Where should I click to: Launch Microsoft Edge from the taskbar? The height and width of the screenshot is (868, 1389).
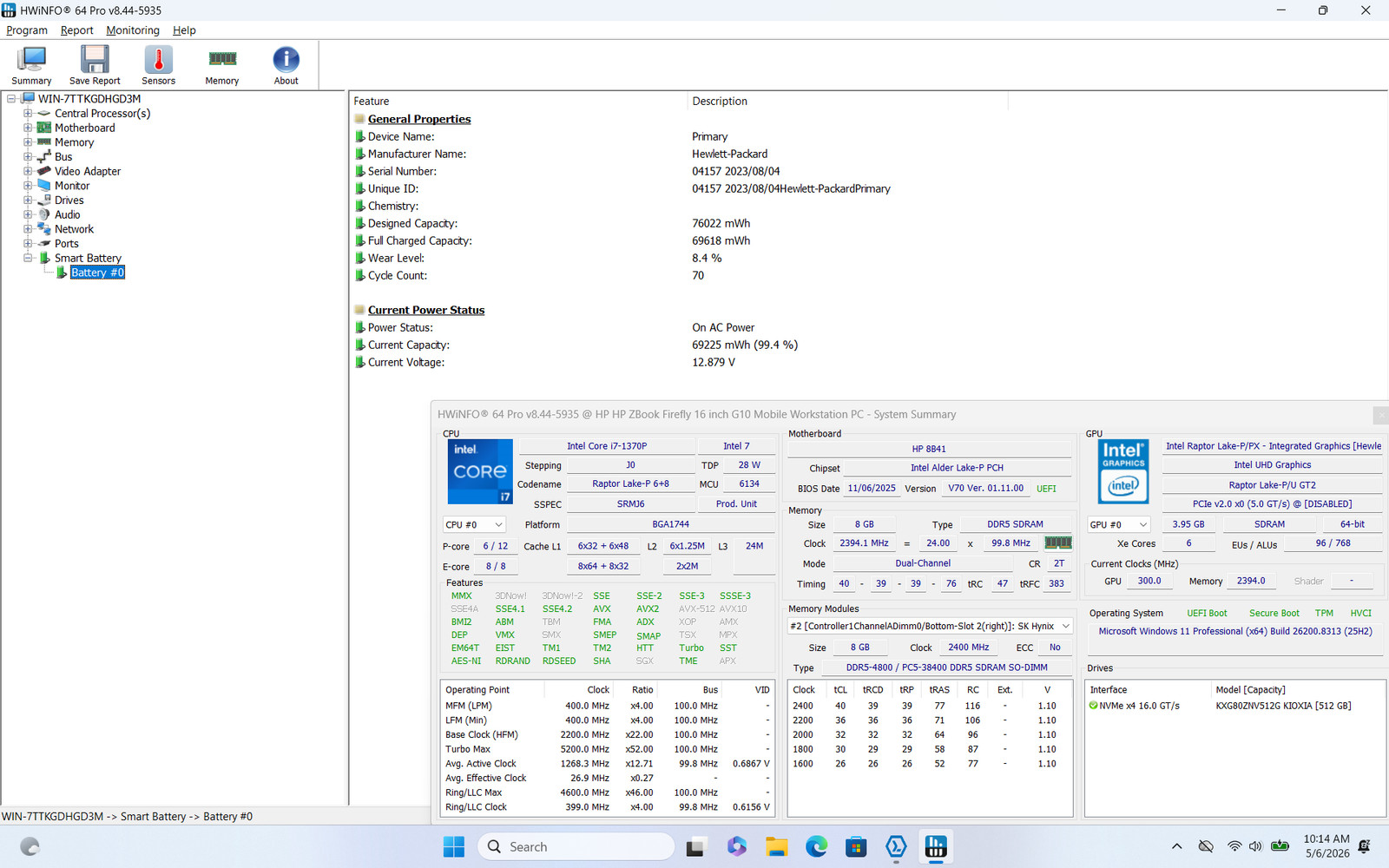tap(817, 846)
